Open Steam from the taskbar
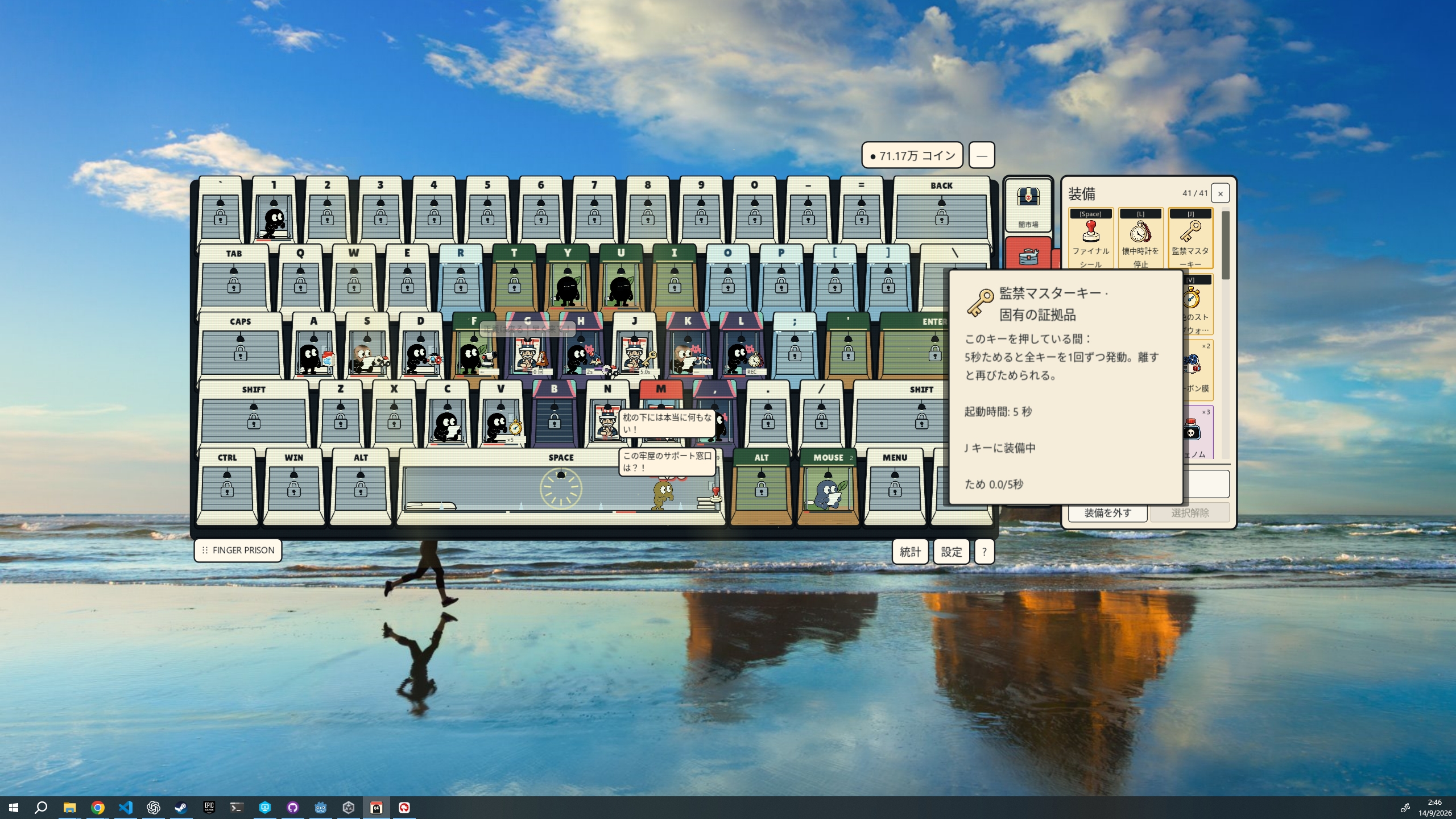The height and width of the screenshot is (819, 1456). tap(181, 807)
